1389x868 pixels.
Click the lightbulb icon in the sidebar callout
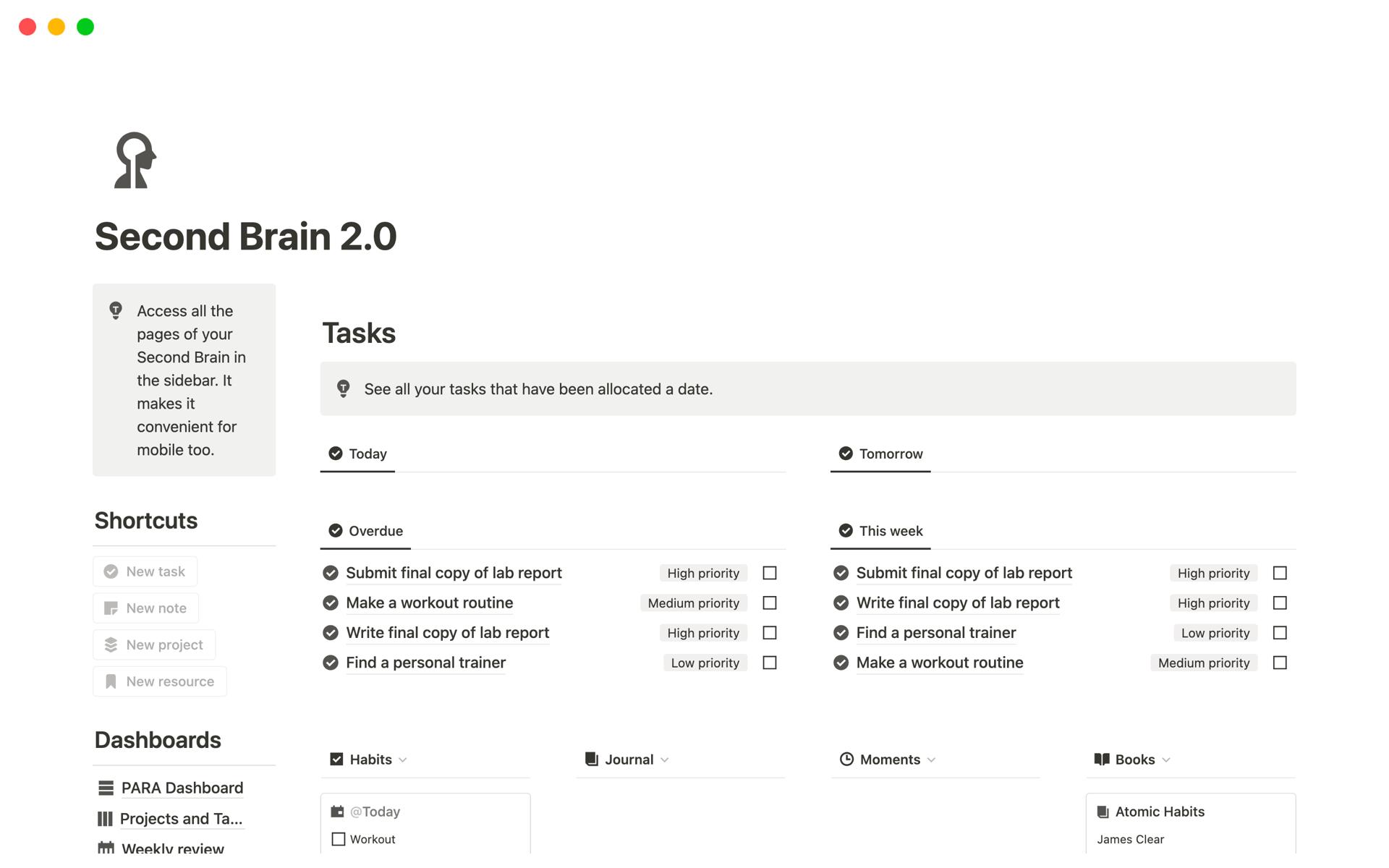coord(116,310)
